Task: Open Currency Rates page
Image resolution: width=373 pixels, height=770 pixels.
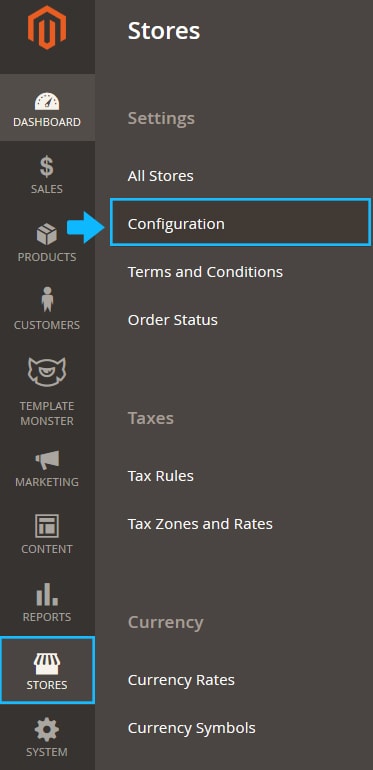Action: pyautogui.click(x=181, y=680)
